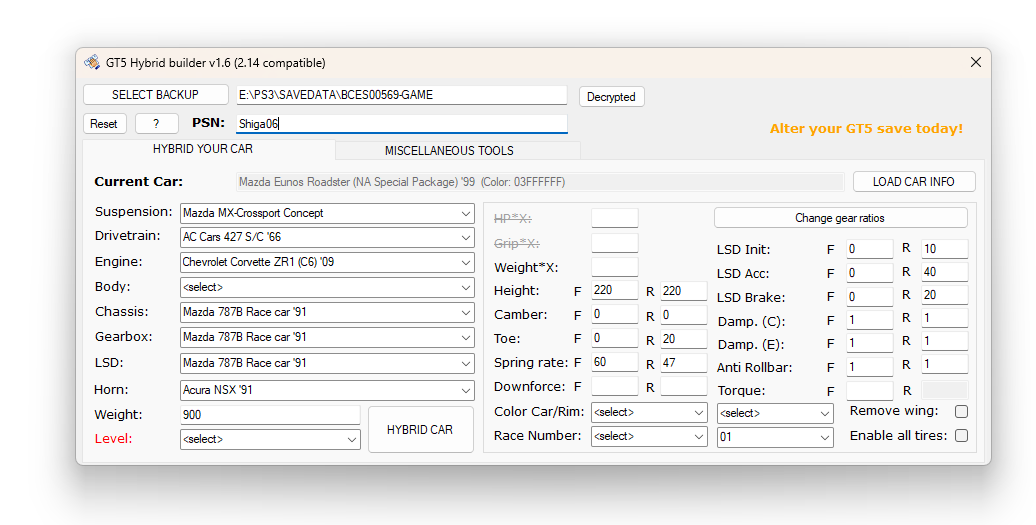Click the GT5 Hybrid builder title bar icon
Screen dimensions: 1036x525
pyautogui.click(x=92, y=62)
